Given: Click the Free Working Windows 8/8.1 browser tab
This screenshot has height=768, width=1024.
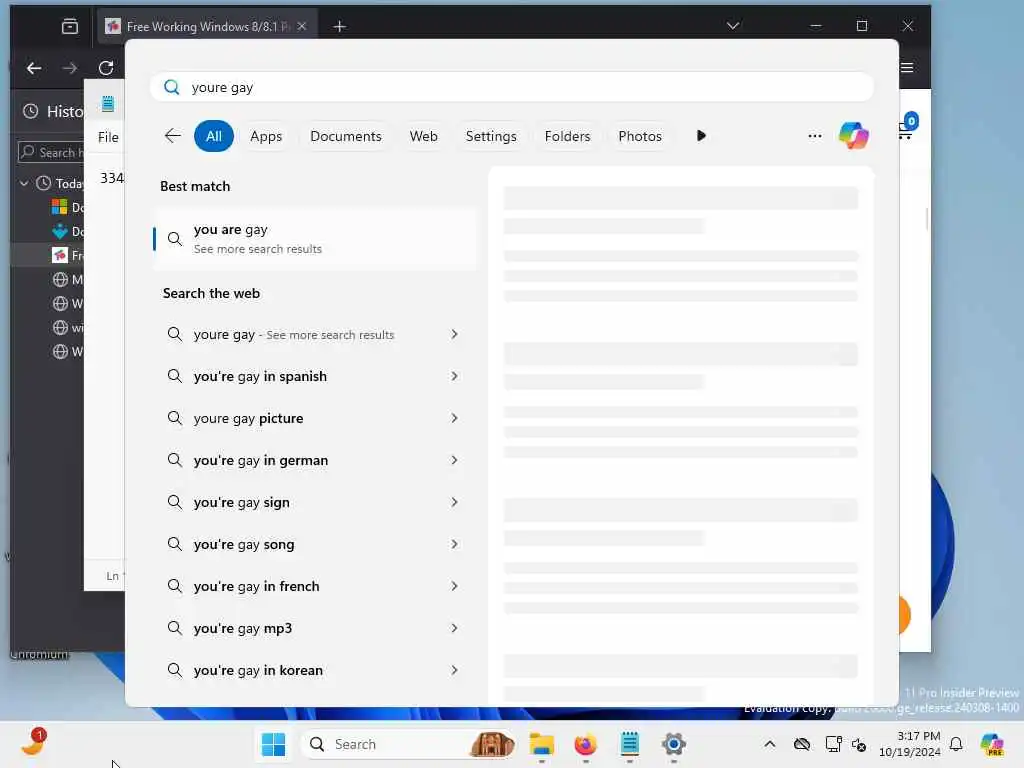Looking at the screenshot, I should tap(208, 26).
